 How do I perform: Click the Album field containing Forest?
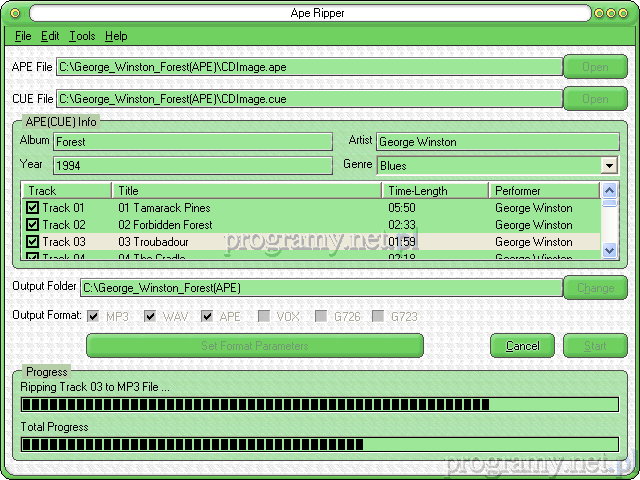(192, 142)
